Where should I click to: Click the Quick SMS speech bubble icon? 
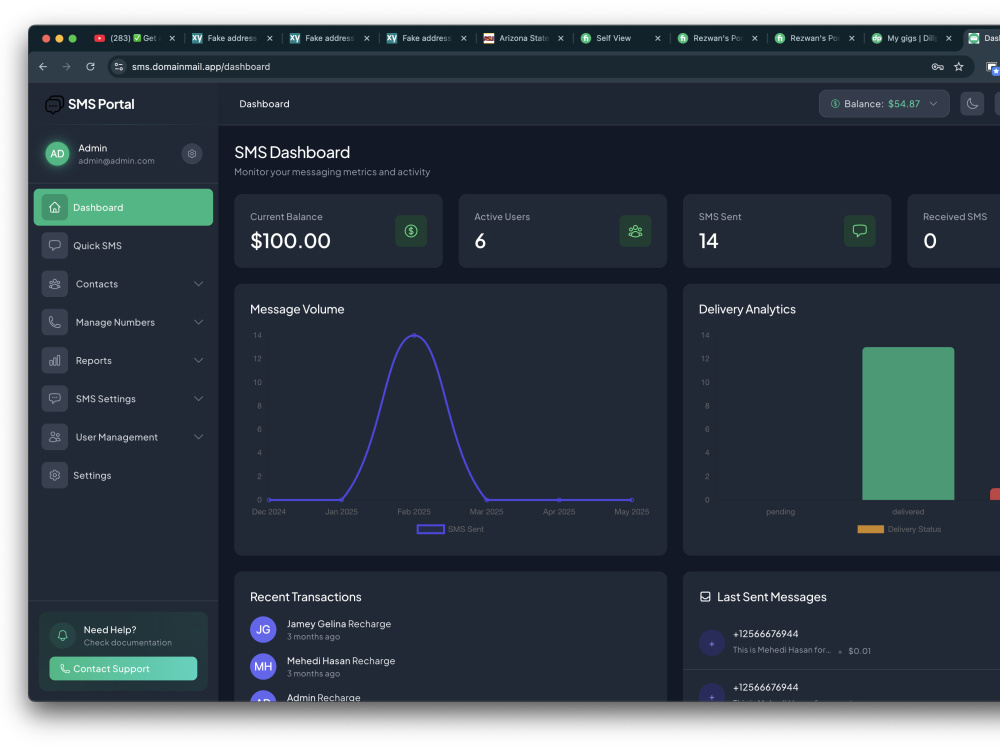pyautogui.click(x=55, y=246)
